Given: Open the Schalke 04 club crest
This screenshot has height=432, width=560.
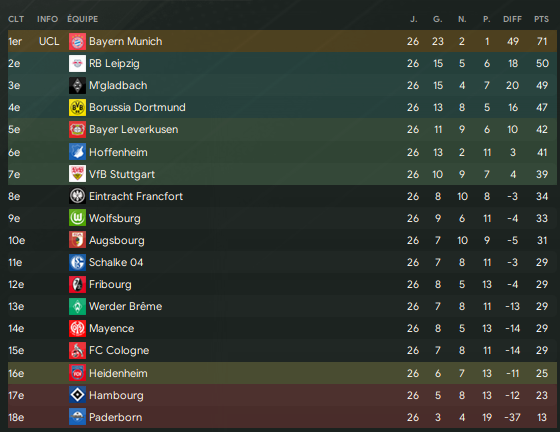Looking at the screenshot, I should (77, 262).
